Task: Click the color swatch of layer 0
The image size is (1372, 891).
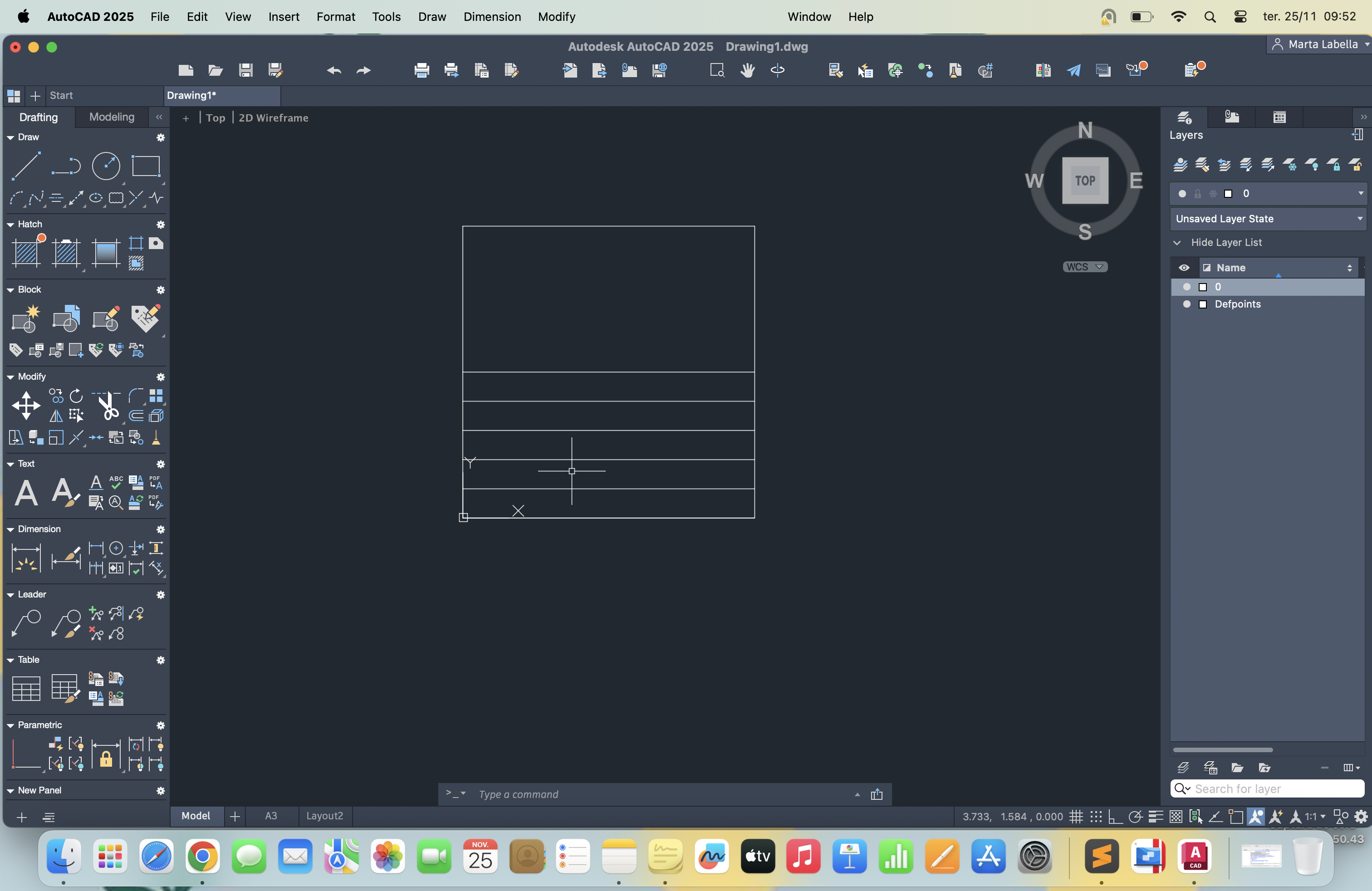Action: click(1203, 287)
